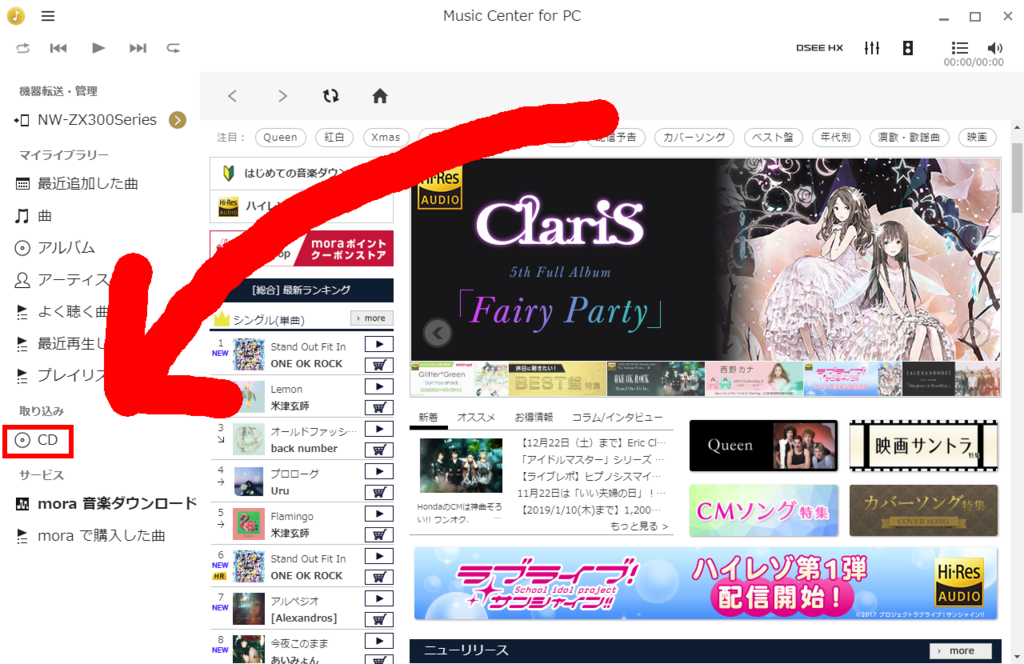Open the hamburger menu

[48, 16]
